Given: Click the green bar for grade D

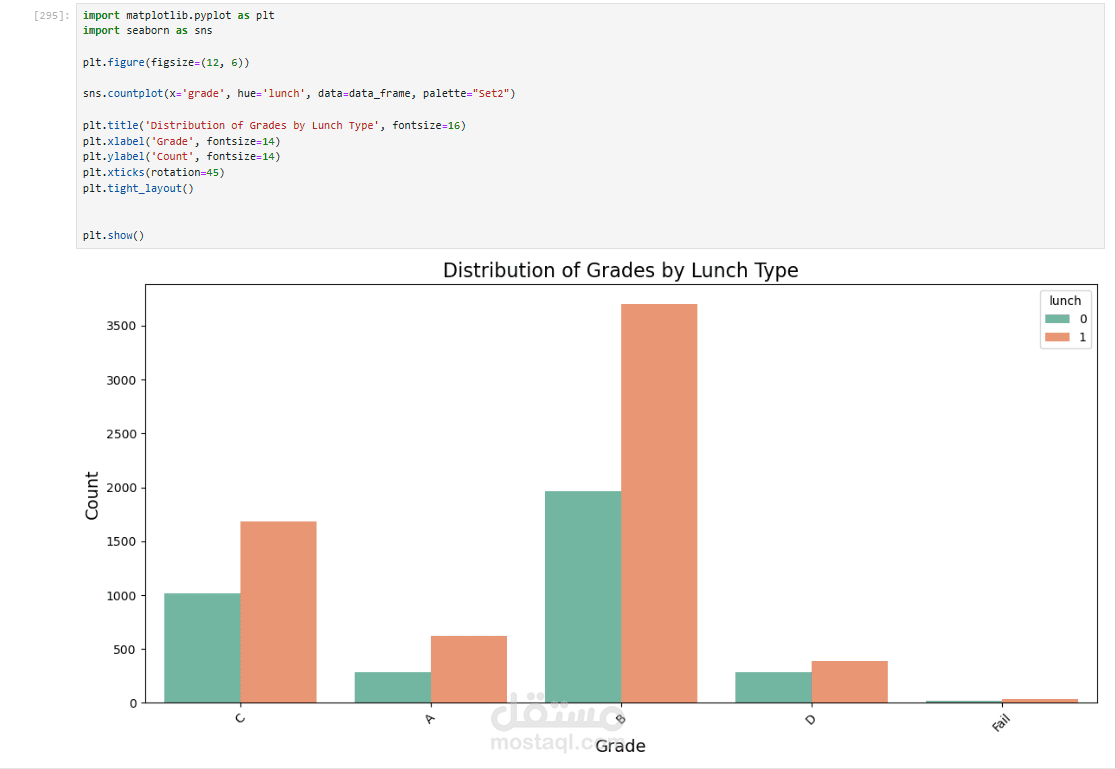Looking at the screenshot, I should [773, 687].
